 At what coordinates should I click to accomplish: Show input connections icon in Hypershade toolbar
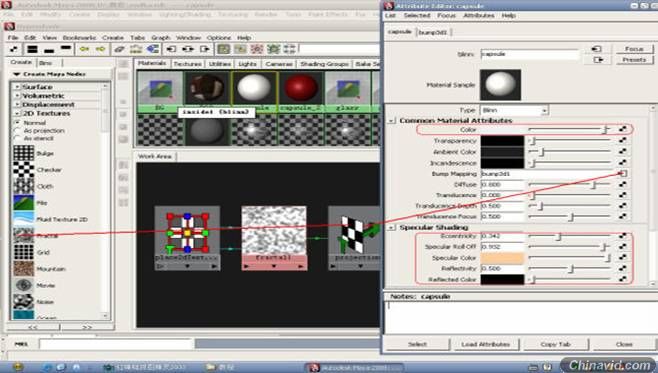click(x=171, y=49)
